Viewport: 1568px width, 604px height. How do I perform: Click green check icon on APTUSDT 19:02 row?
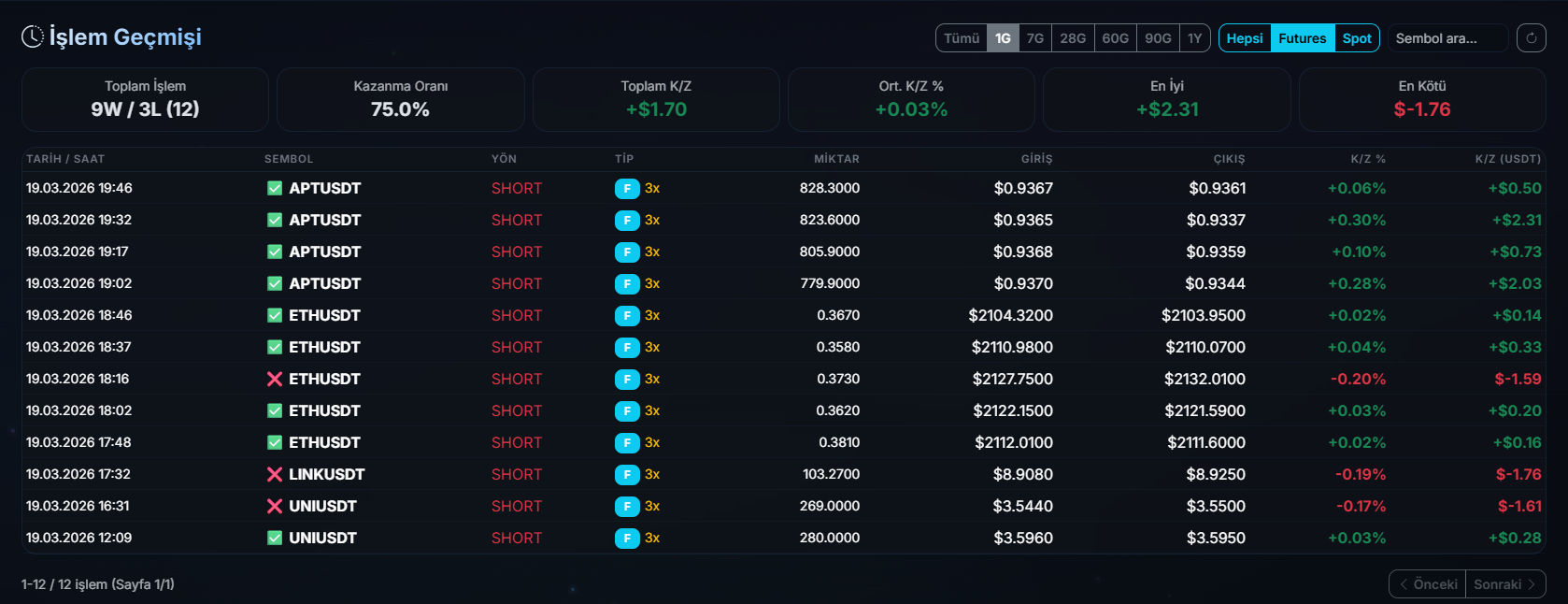(275, 283)
